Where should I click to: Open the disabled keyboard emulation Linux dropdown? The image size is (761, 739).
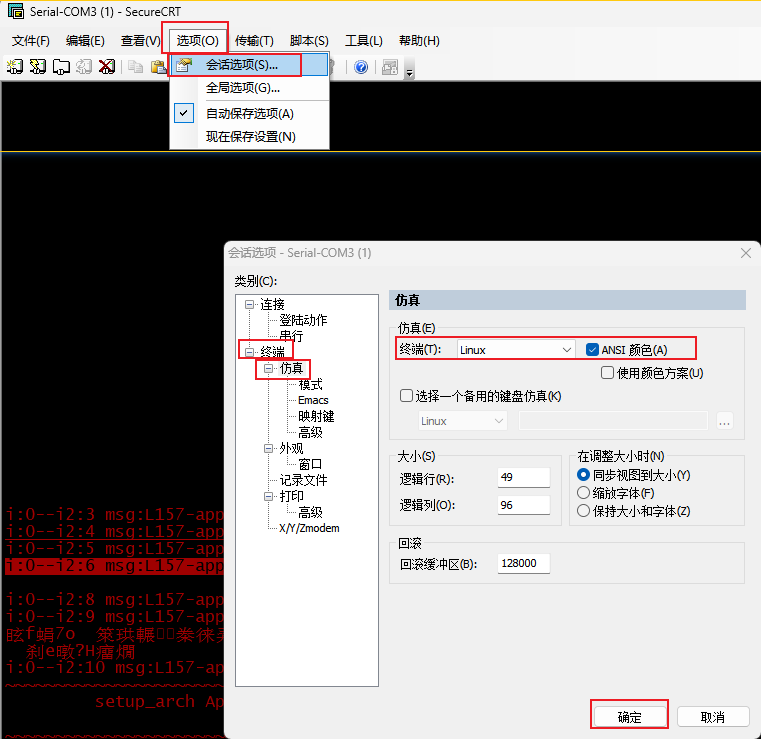[463, 421]
